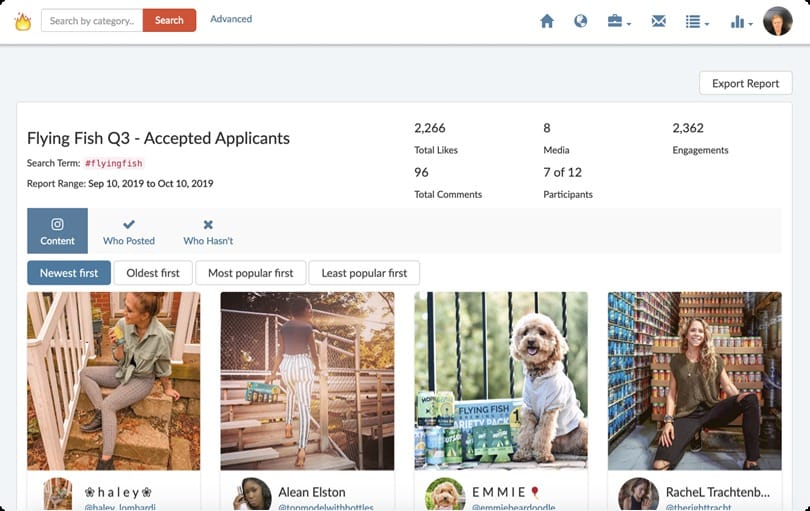Screen dimensions: 810x511
Task: Open the dog with Flying Fish photo
Action: pyautogui.click(x=501, y=380)
